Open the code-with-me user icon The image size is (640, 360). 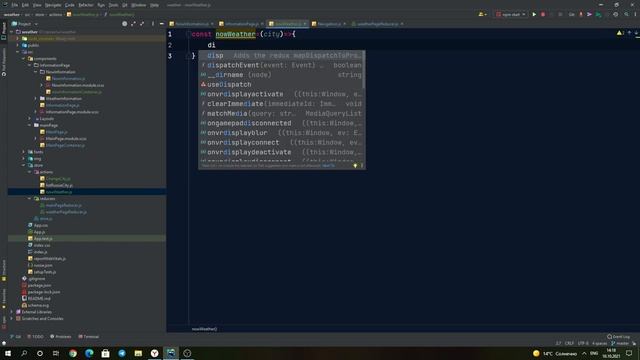point(482,14)
